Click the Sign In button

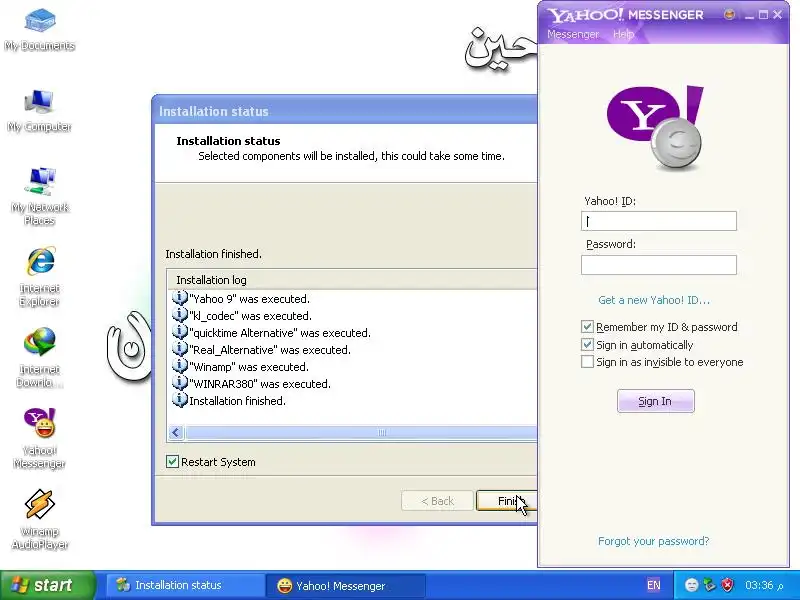pos(656,401)
